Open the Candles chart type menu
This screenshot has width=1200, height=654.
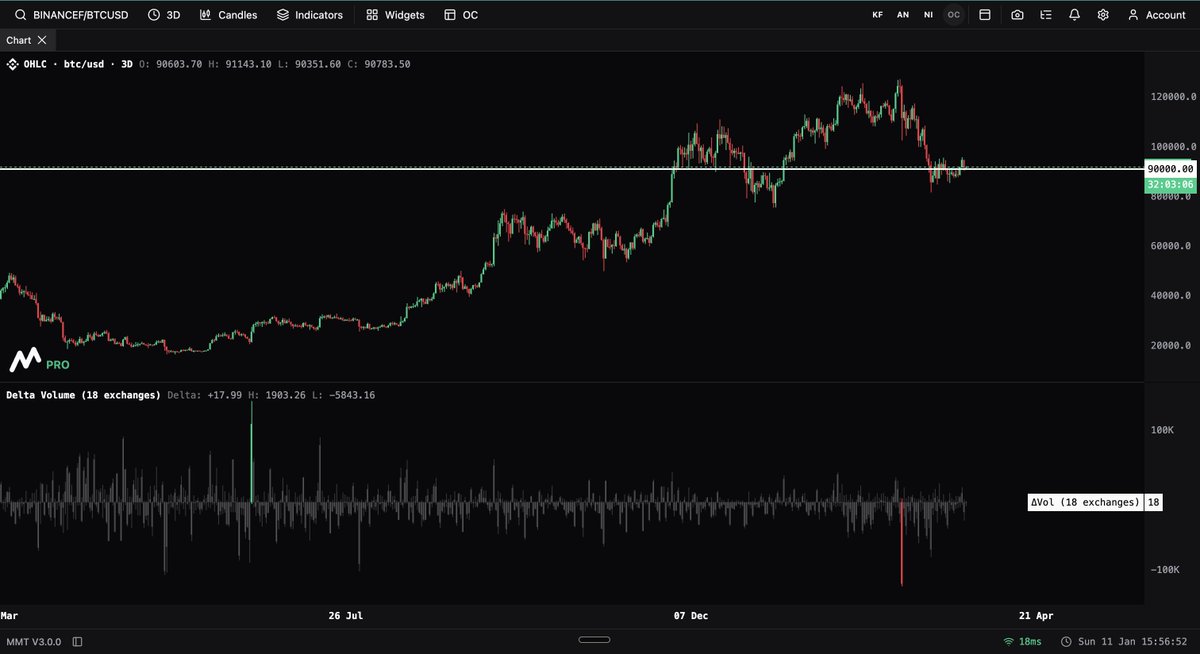(x=228, y=15)
